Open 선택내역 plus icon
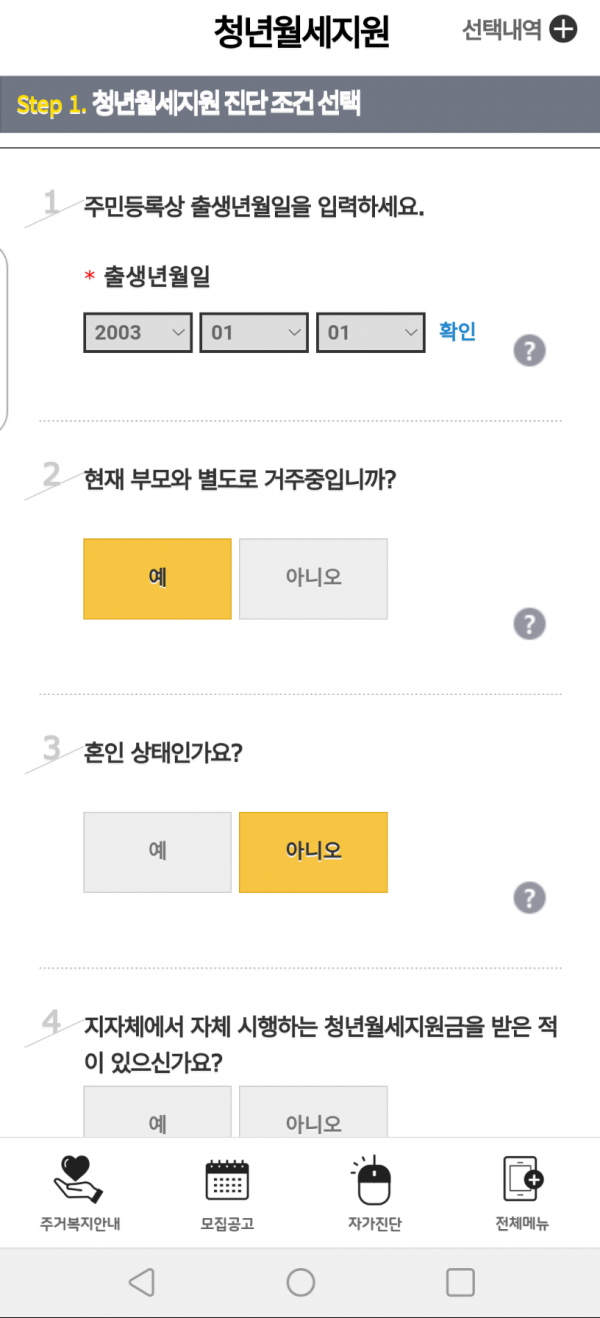Image resolution: width=600 pixels, height=1318 pixels. coord(564,30)
